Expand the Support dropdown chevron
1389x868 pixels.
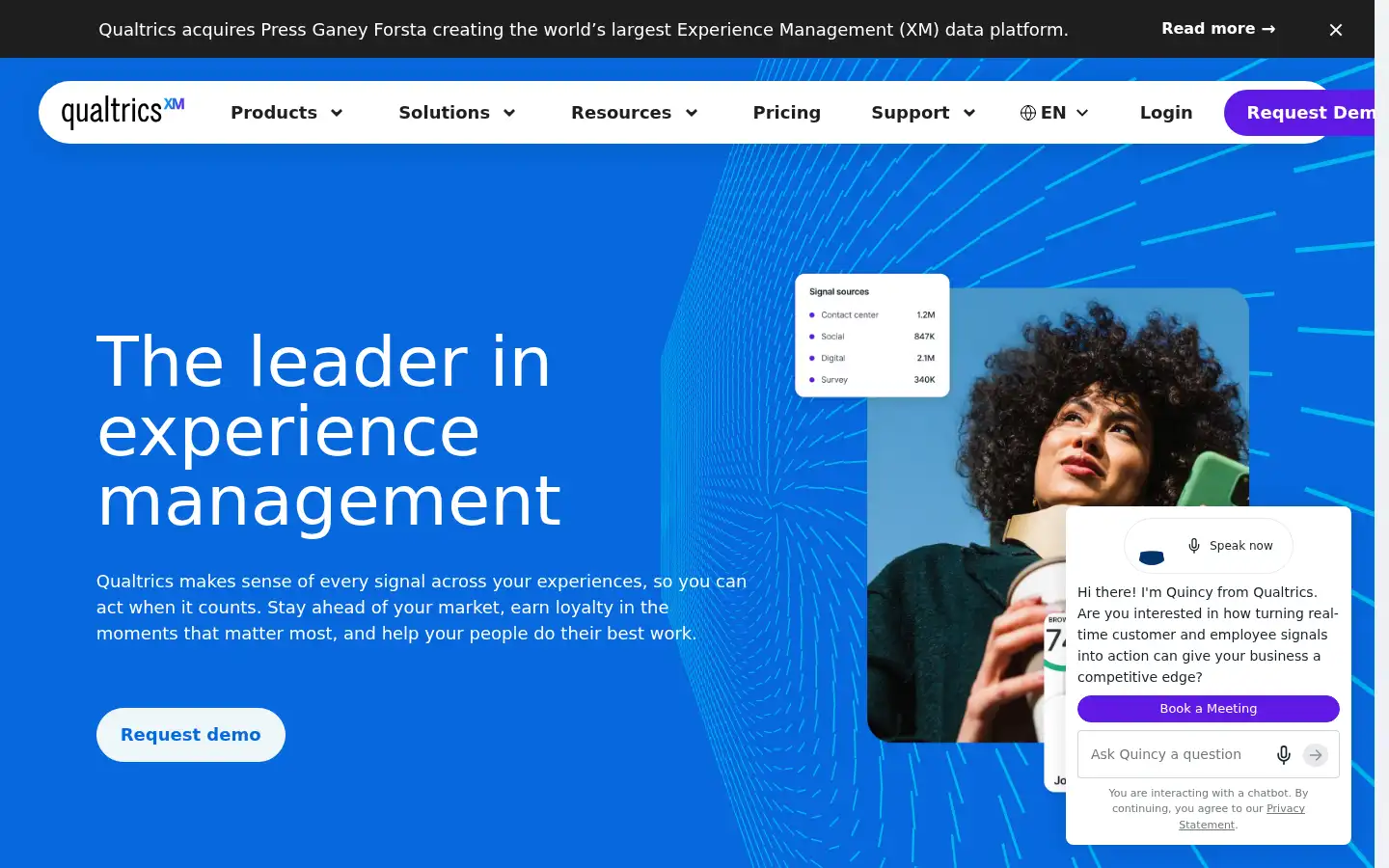coord(969,113)
